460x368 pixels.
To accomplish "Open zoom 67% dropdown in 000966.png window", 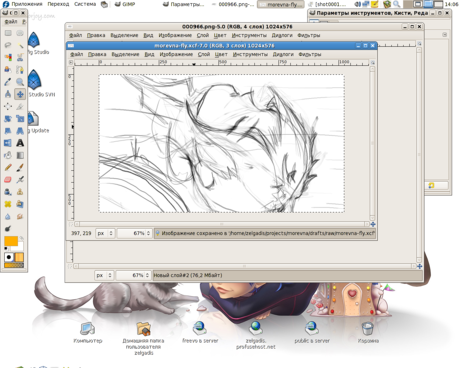I will (x=134, y=275).
